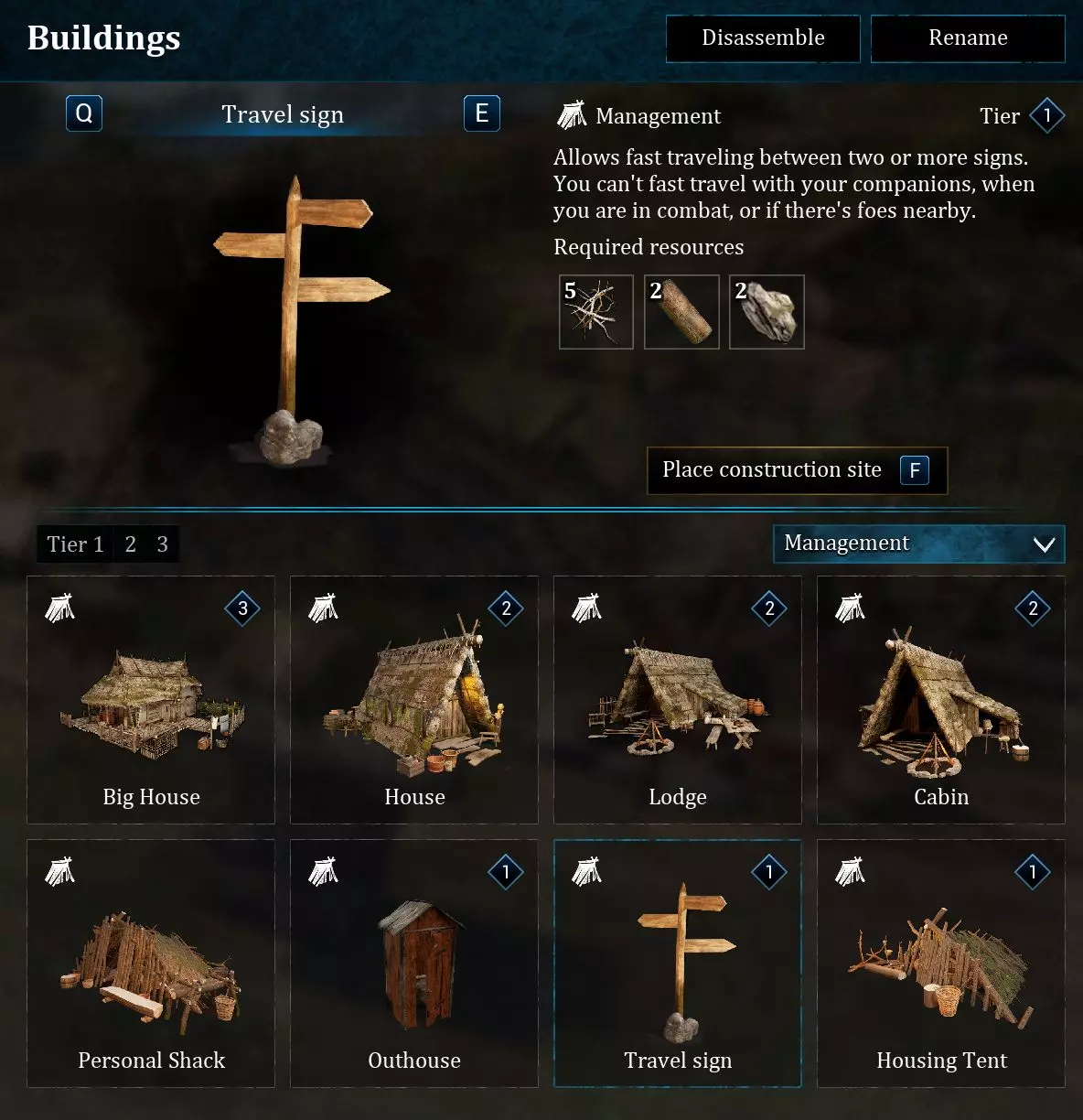Viewport: 1083px width, 1120px height.
Task: Click the Management category icon beside description
Action: point(572,115)
